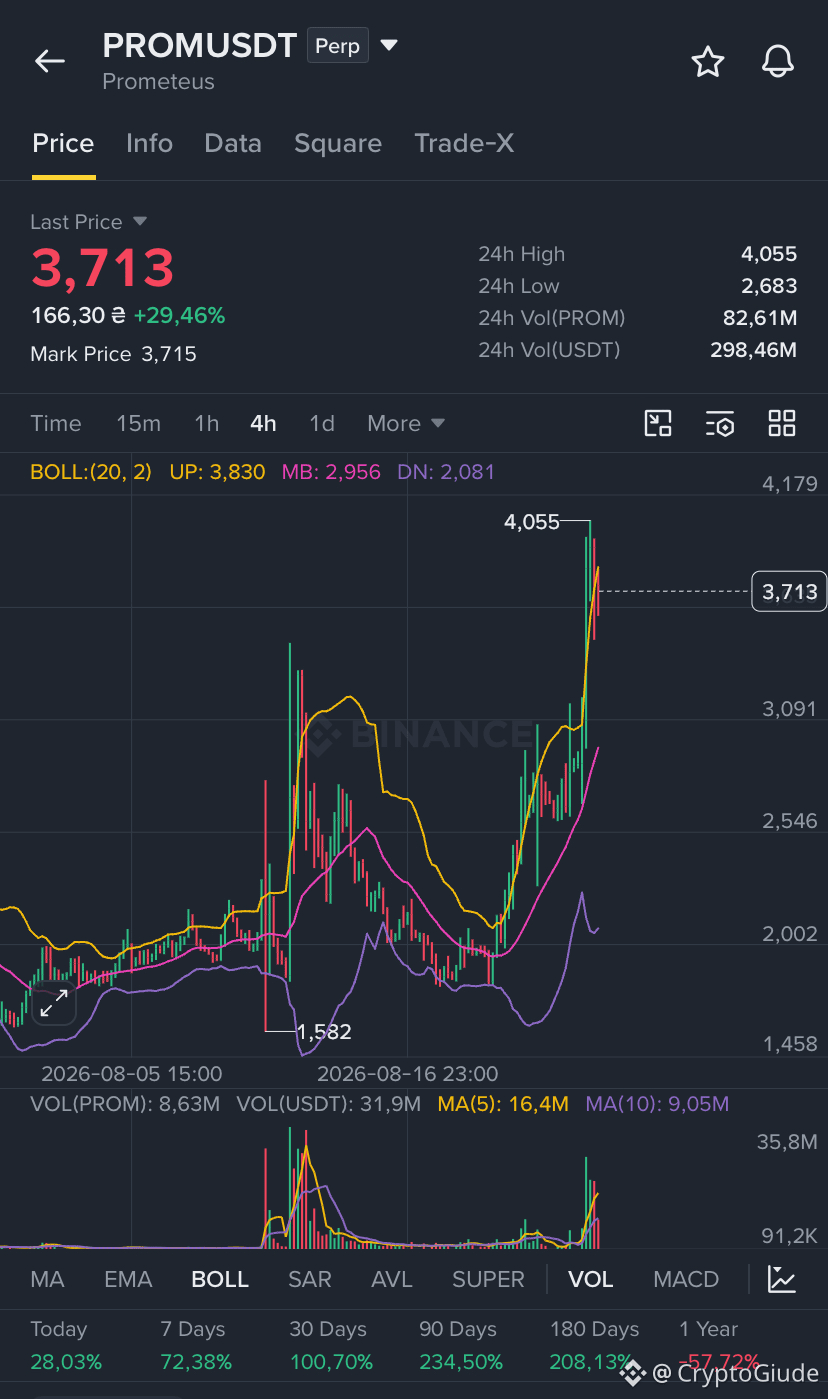
Task: Tap the MA(10): 9,05M volume label
Action: pyautogui.click(x=657, y=1104)
